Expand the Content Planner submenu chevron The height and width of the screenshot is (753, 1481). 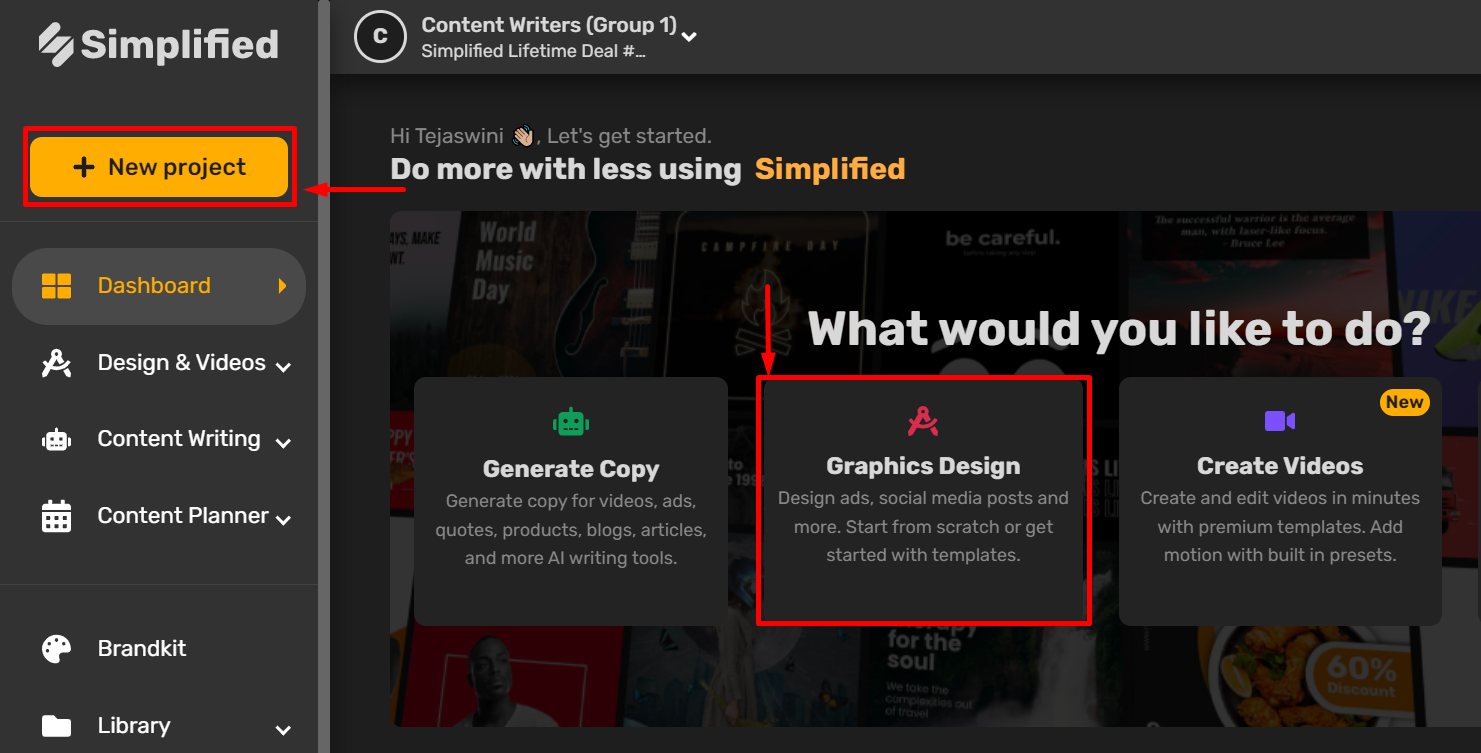tap(284, 520)
